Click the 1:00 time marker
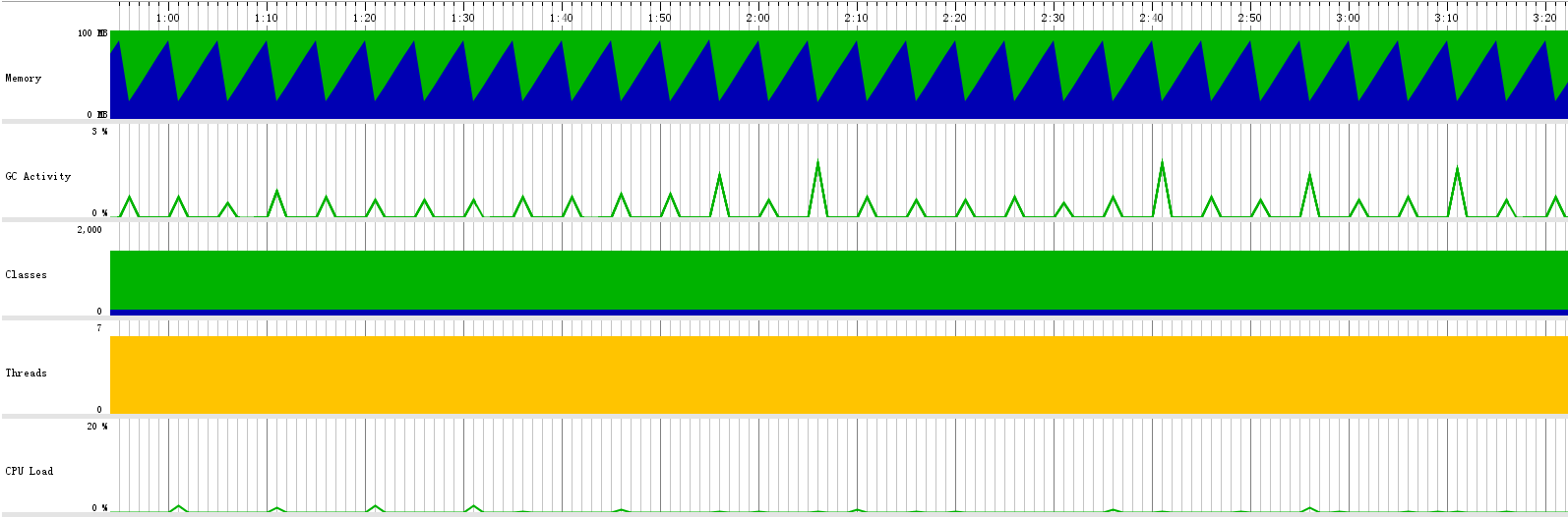The width and height of the screenshot is (1568, 518). (x=168, y=18)
